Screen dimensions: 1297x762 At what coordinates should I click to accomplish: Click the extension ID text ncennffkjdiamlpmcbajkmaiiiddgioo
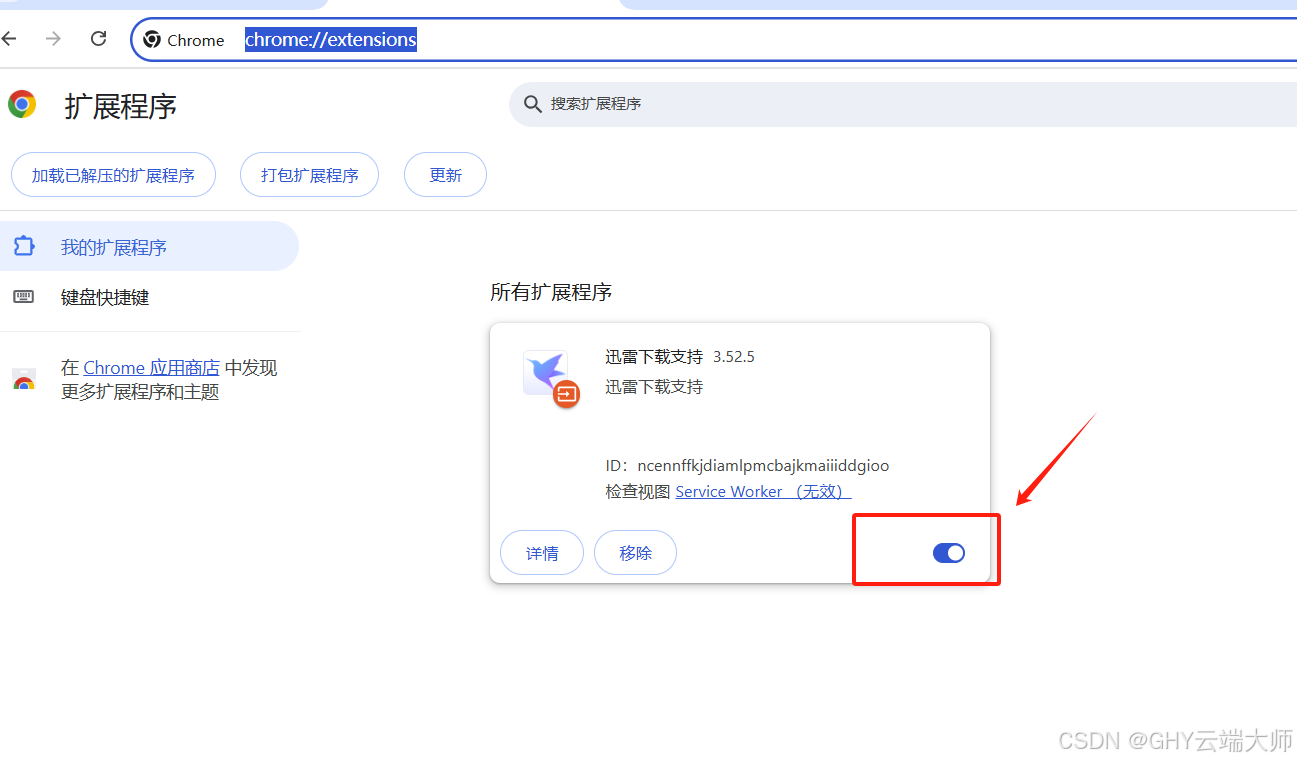[763, 466]
